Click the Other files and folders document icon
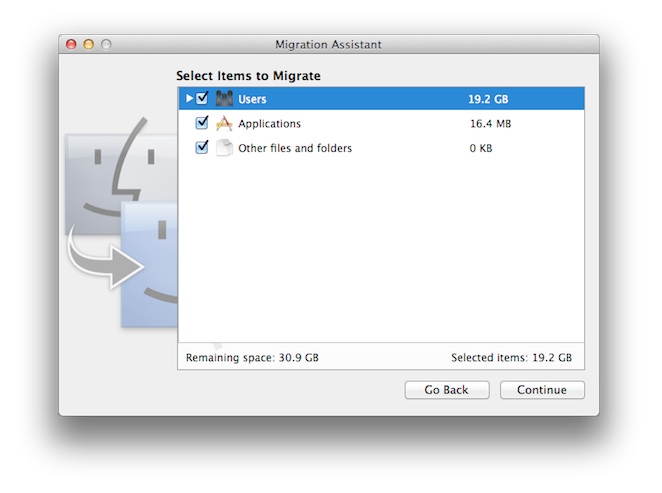 point(224,148)
